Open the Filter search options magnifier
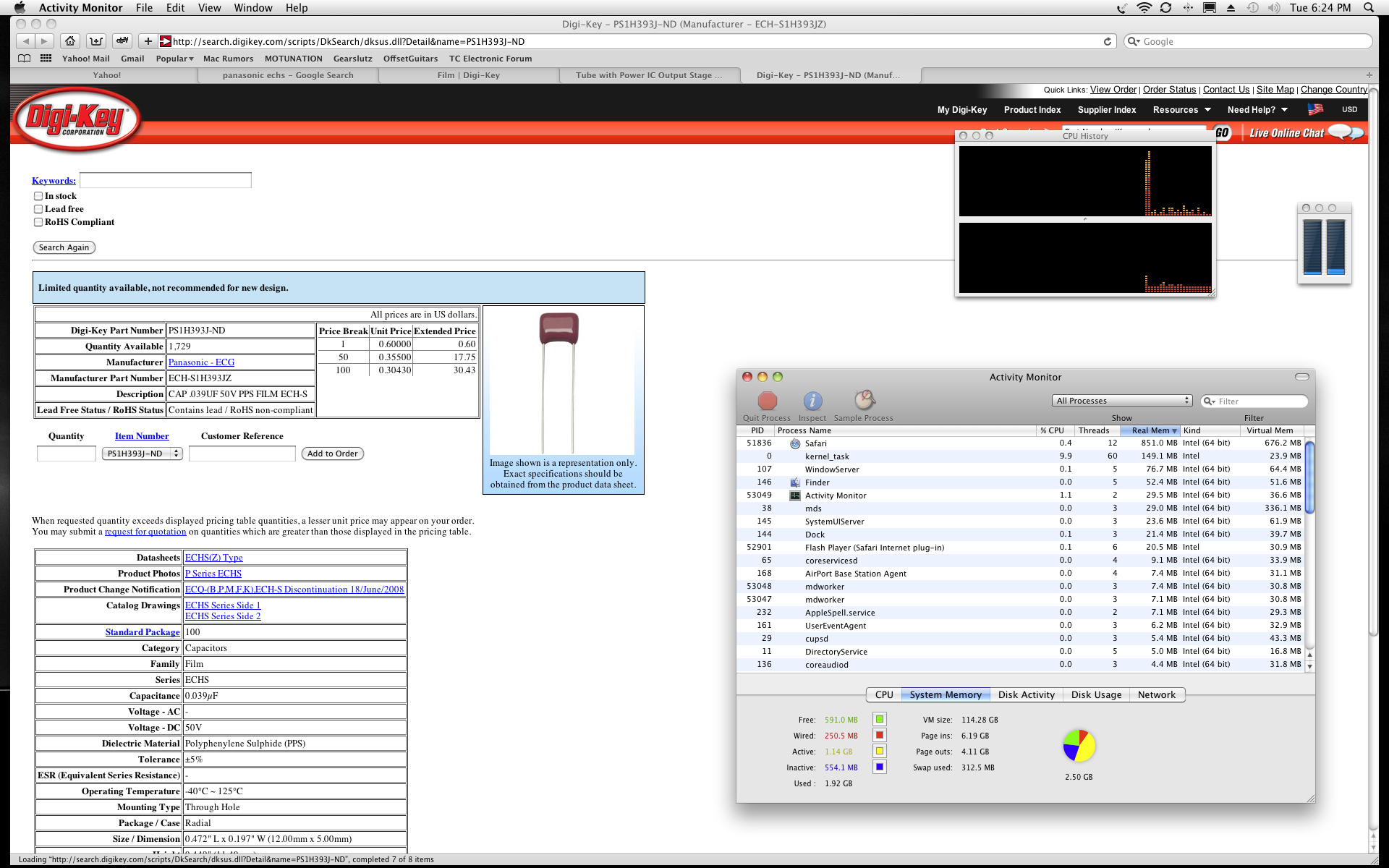 coord(1209,401)
